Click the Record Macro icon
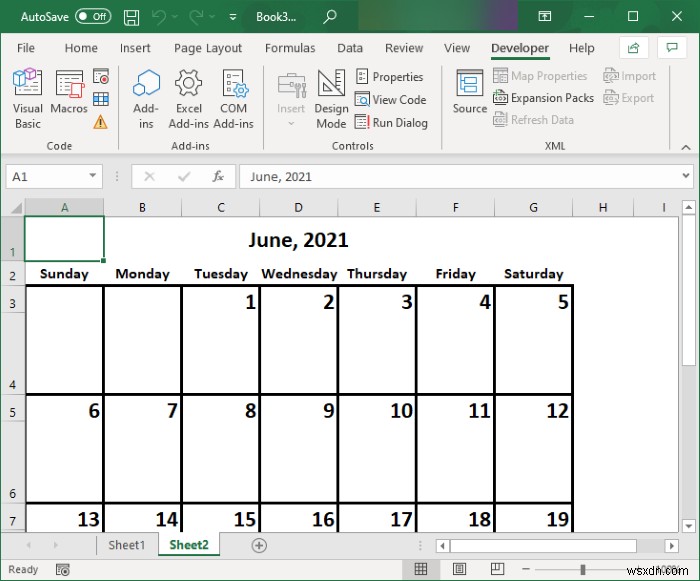 [x=101, y=76]
